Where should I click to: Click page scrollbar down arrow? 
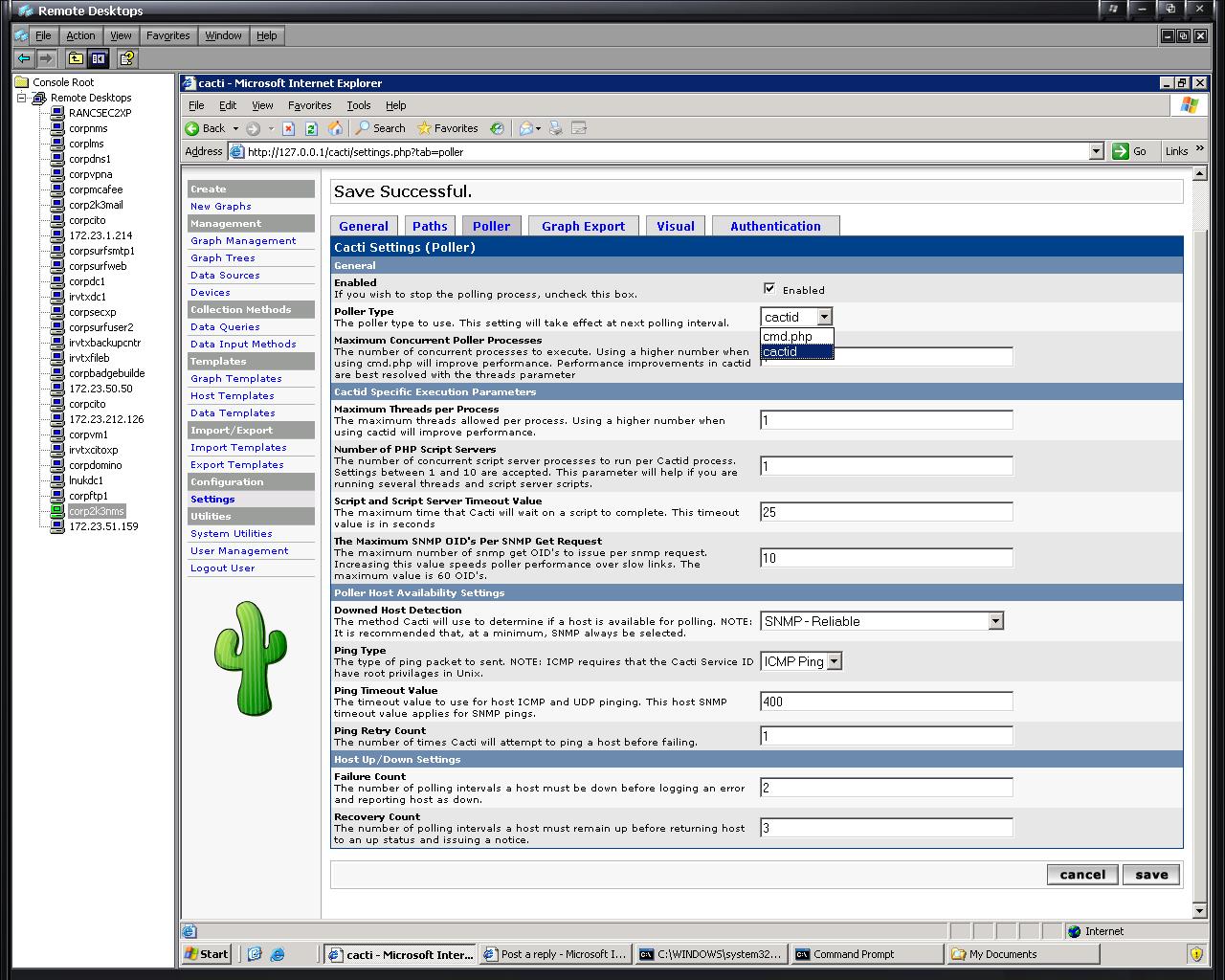[x=1200, y=910]
